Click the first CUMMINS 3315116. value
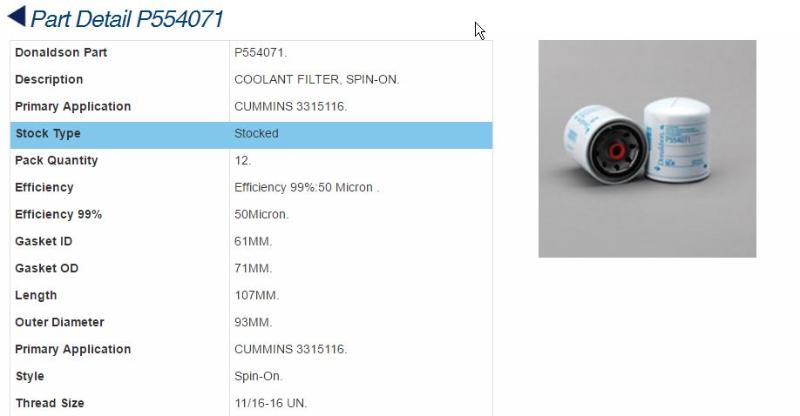This screenshot has height=416, width=800. (x=290, y=107)
